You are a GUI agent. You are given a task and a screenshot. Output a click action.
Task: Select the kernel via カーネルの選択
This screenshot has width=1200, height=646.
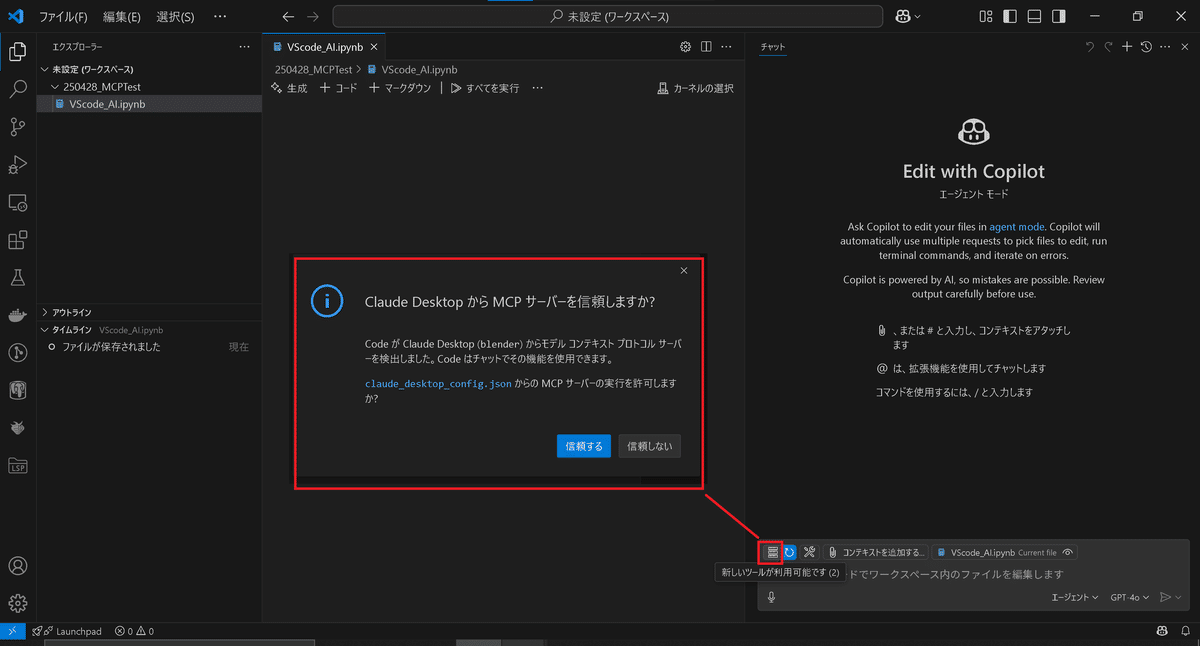pos(697,88)
